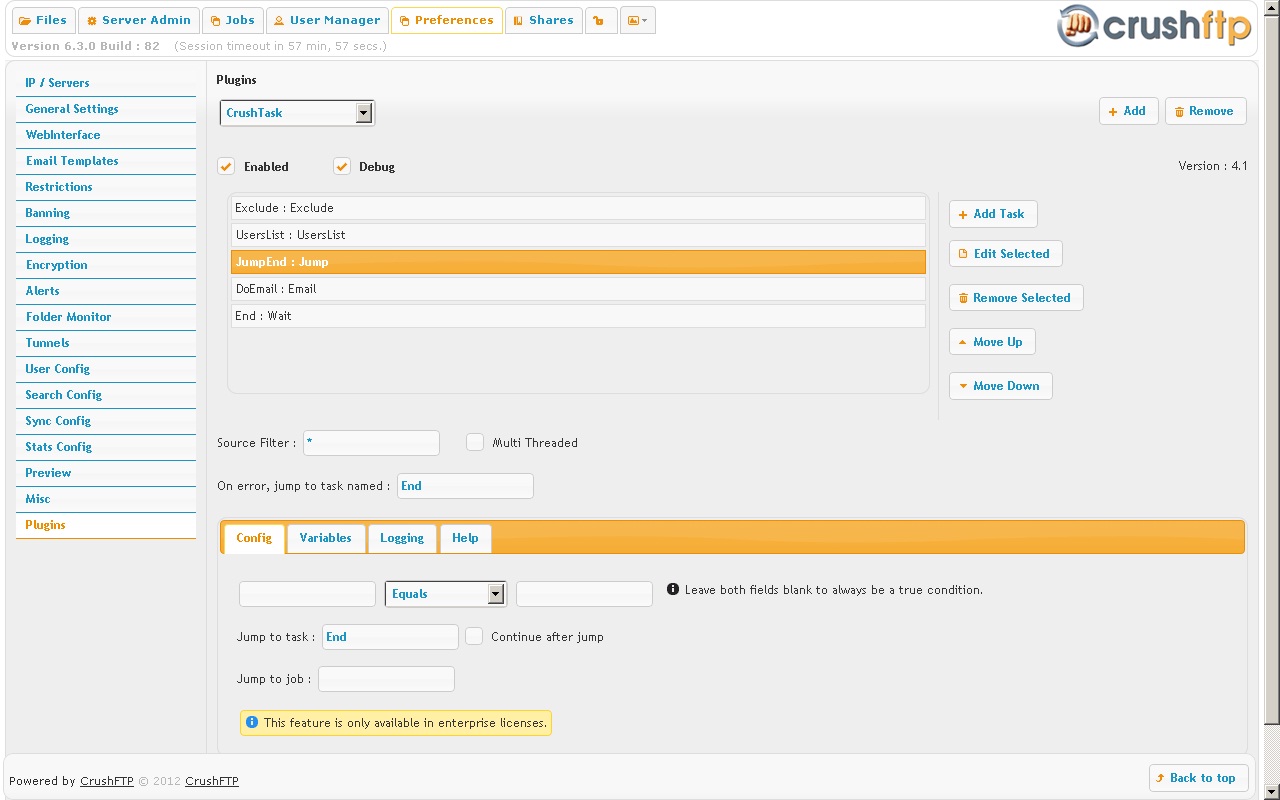Toggle the Debug checkbox
Viewport: 1280px width, 800px height.
342,166
